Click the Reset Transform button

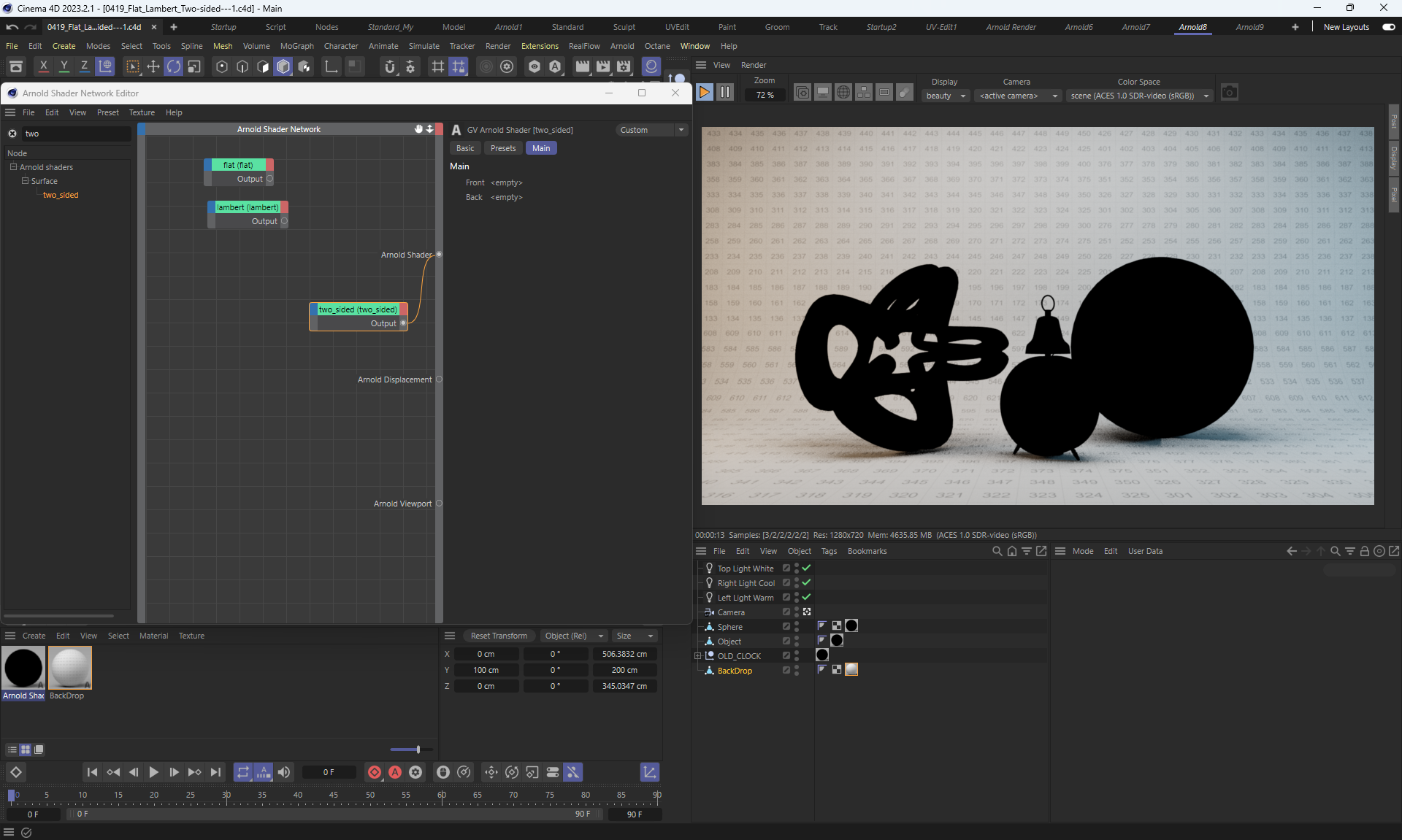coord(499,636)
